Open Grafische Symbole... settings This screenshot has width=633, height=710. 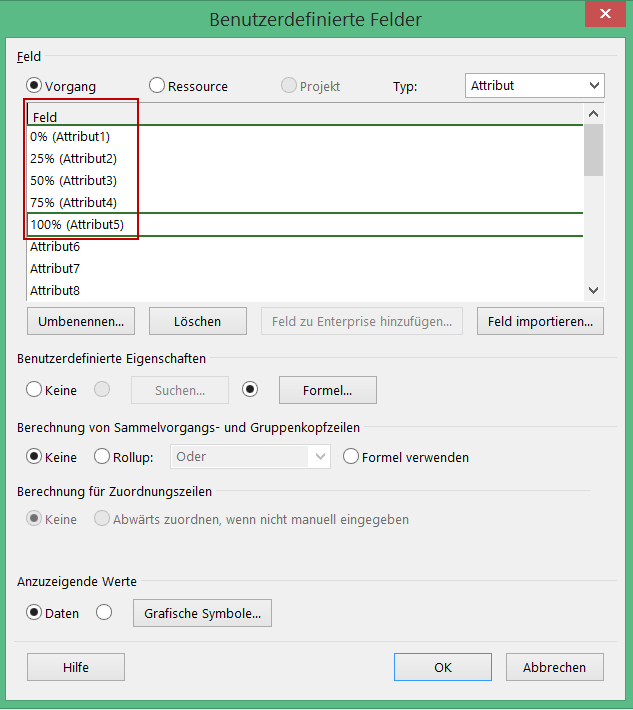point(202,613)
